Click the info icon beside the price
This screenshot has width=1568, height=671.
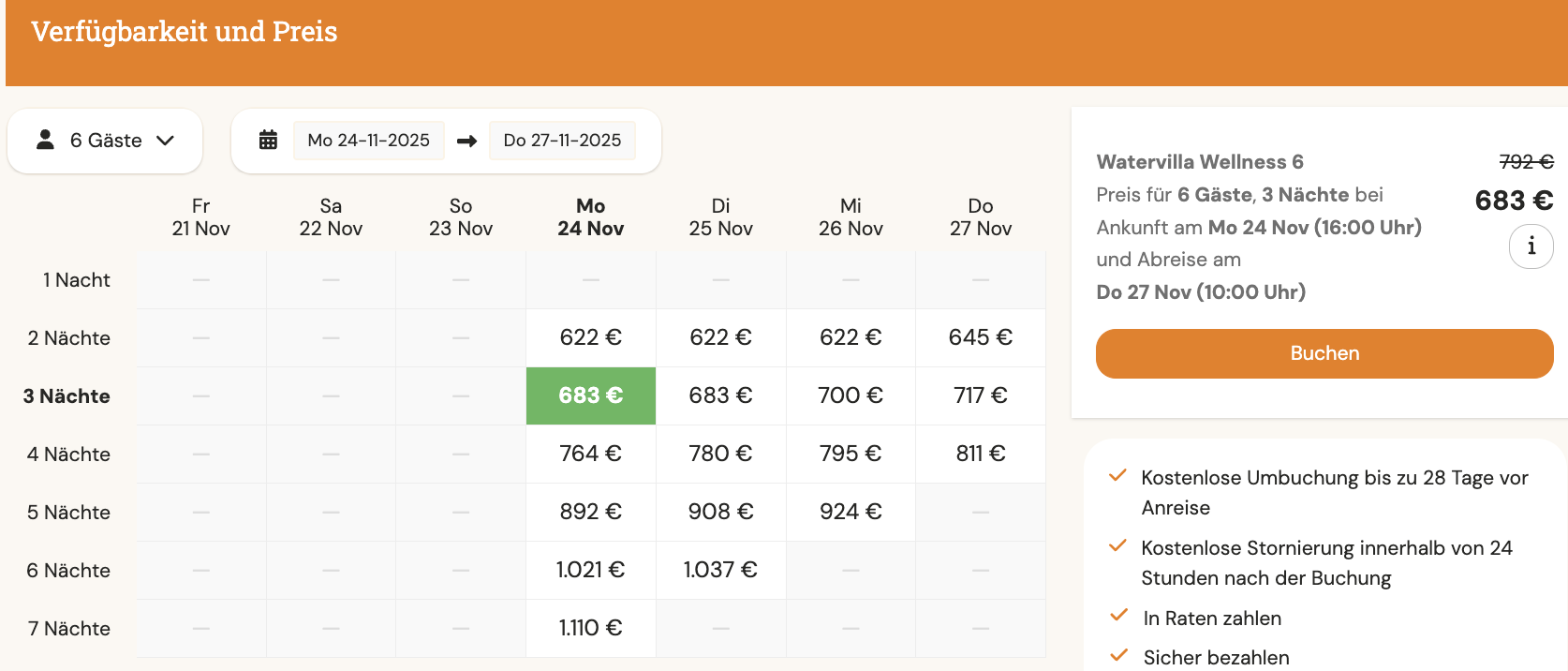[x=1531, y=246]
